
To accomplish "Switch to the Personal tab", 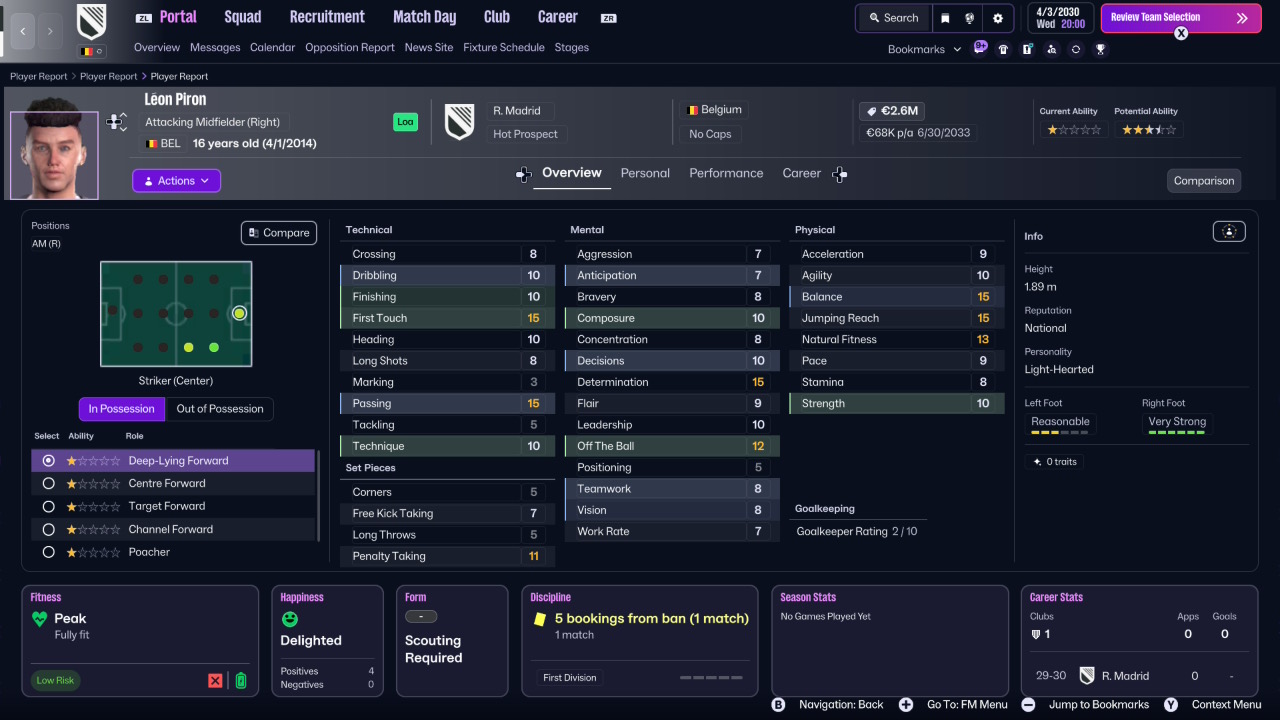I will [645, 173].
